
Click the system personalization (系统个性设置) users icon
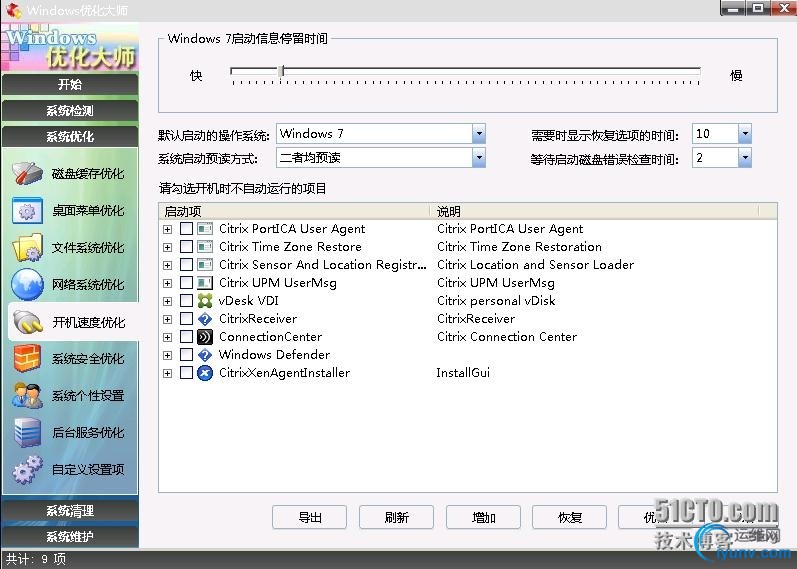[27, 396]
